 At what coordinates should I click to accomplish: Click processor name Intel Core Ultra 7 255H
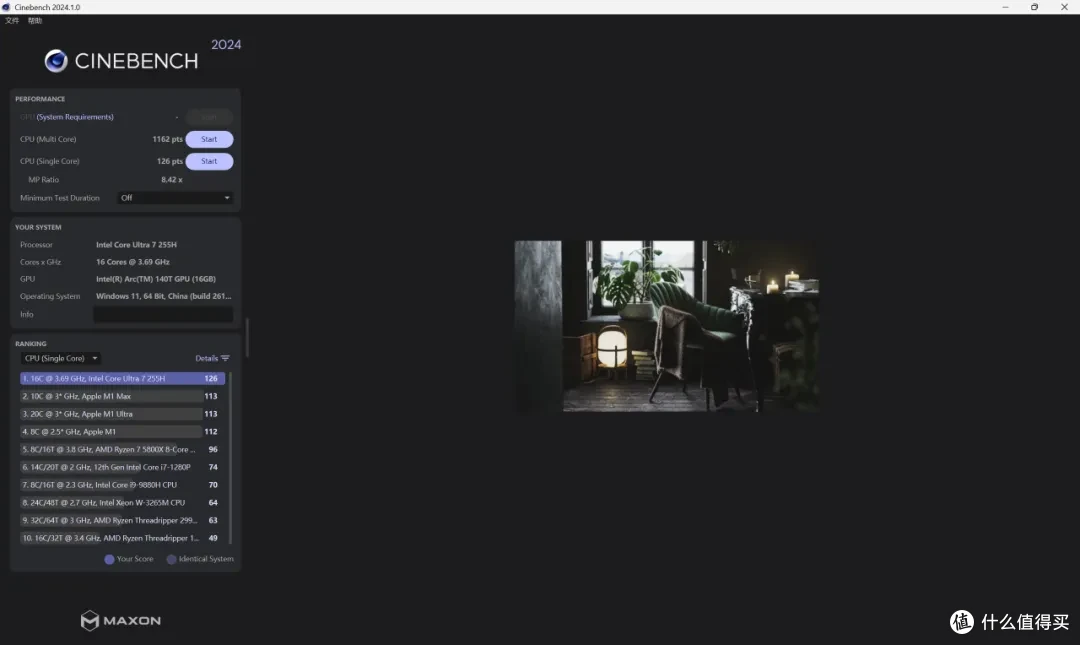[x=136, y=245]
